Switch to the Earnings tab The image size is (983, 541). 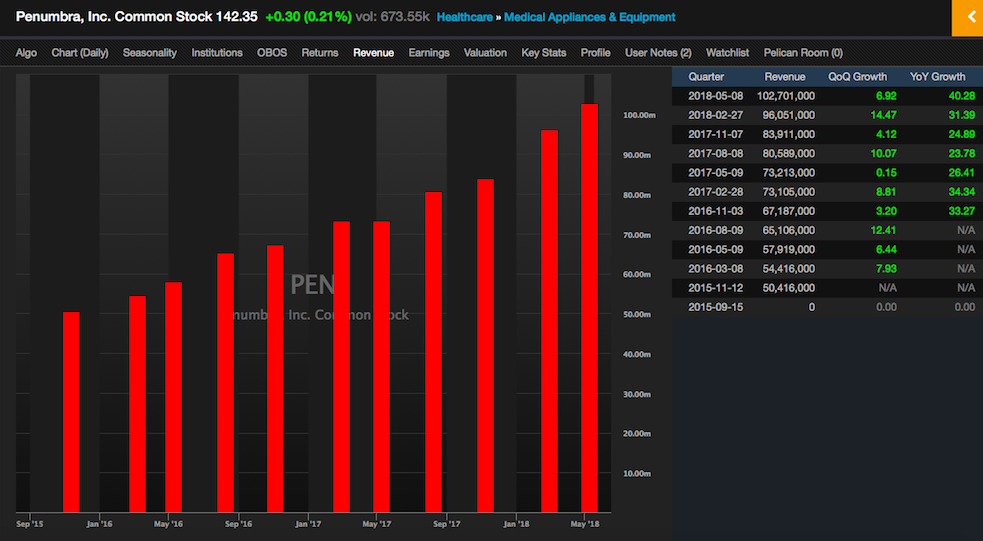pyautogui.click(x=429, y=53)
